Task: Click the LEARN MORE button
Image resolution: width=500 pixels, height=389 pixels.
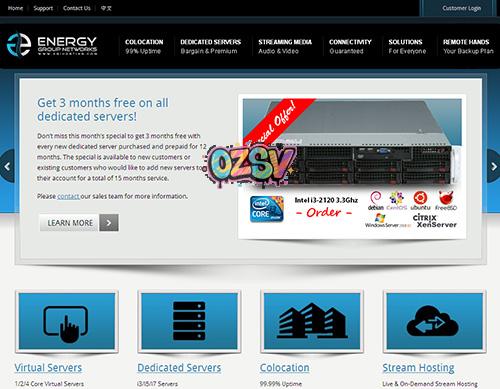Action: [69, 223]
